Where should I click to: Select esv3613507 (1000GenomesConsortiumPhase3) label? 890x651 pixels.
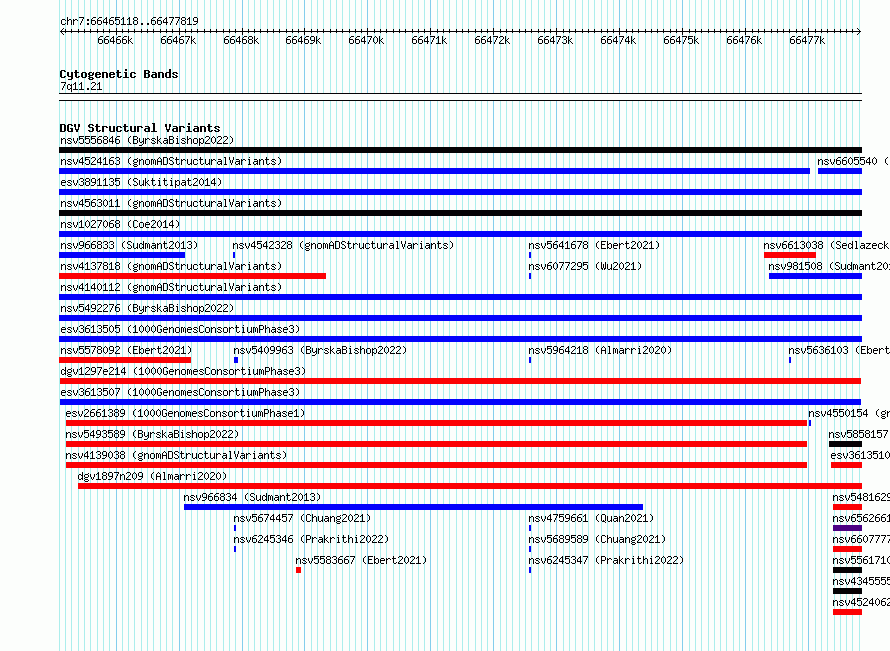pyautogui.click(x=180, y=392)
